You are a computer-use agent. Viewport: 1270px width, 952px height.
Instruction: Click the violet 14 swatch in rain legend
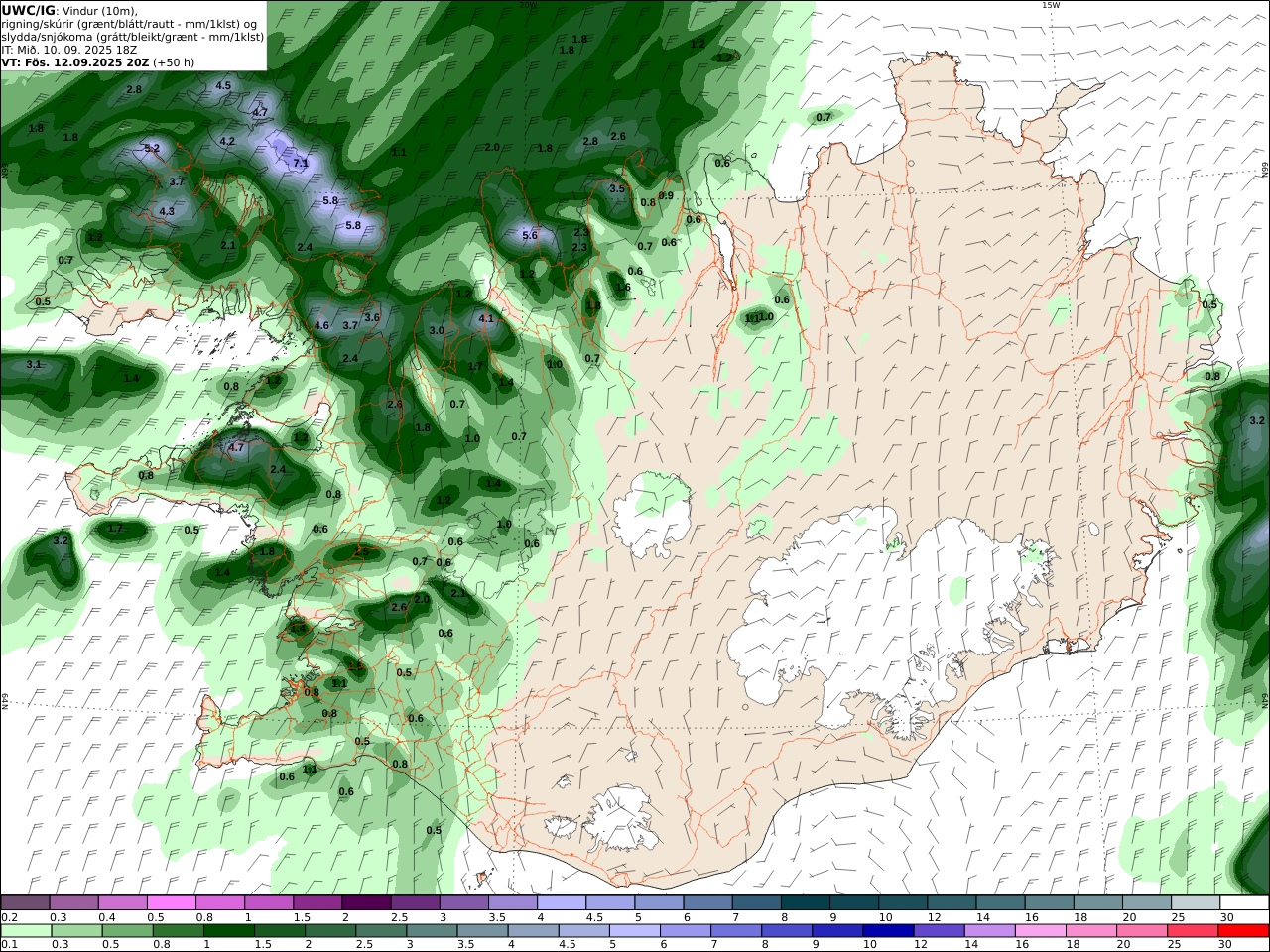click(989, 930)
